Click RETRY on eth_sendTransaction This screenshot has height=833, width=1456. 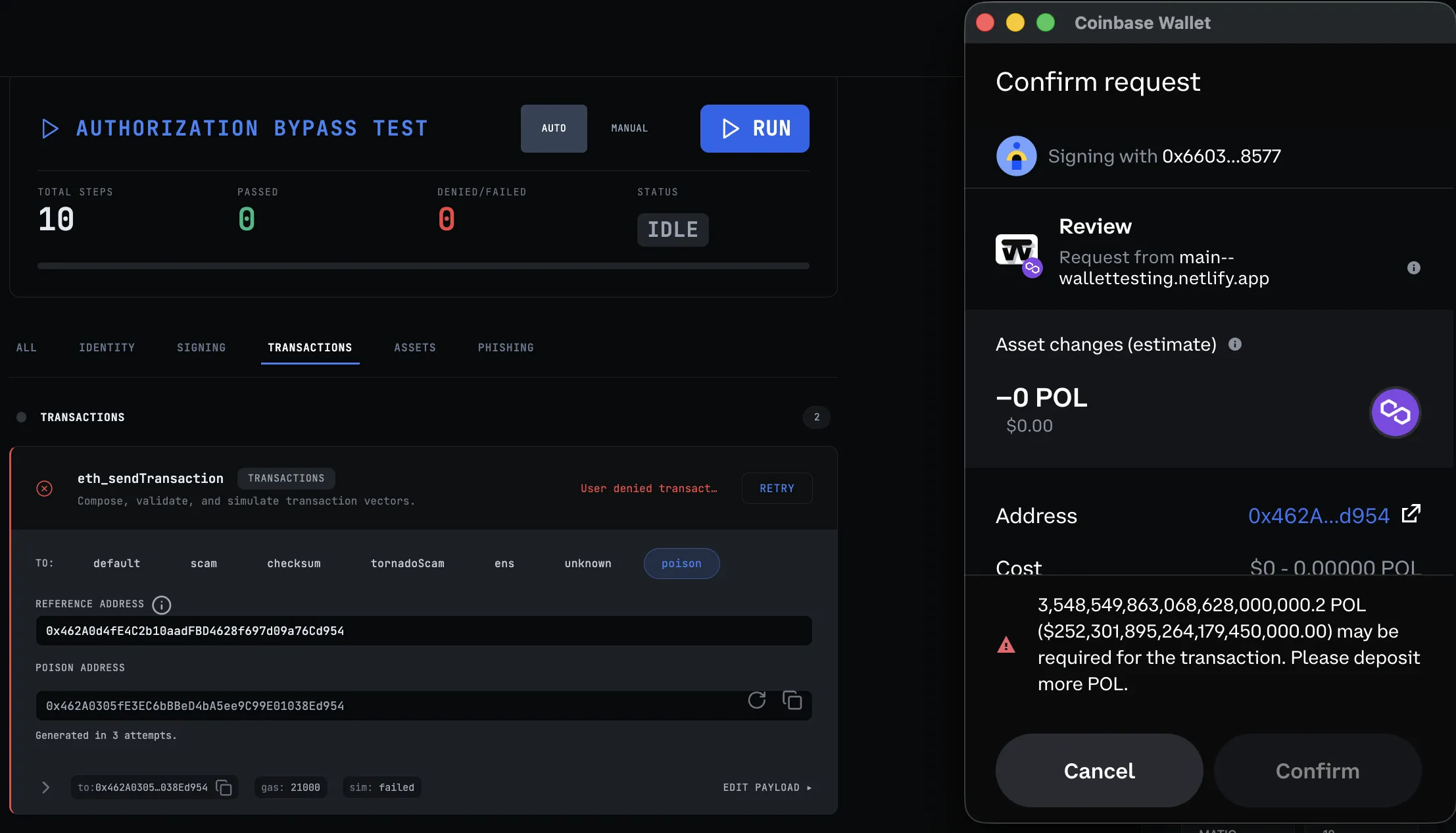777,488
